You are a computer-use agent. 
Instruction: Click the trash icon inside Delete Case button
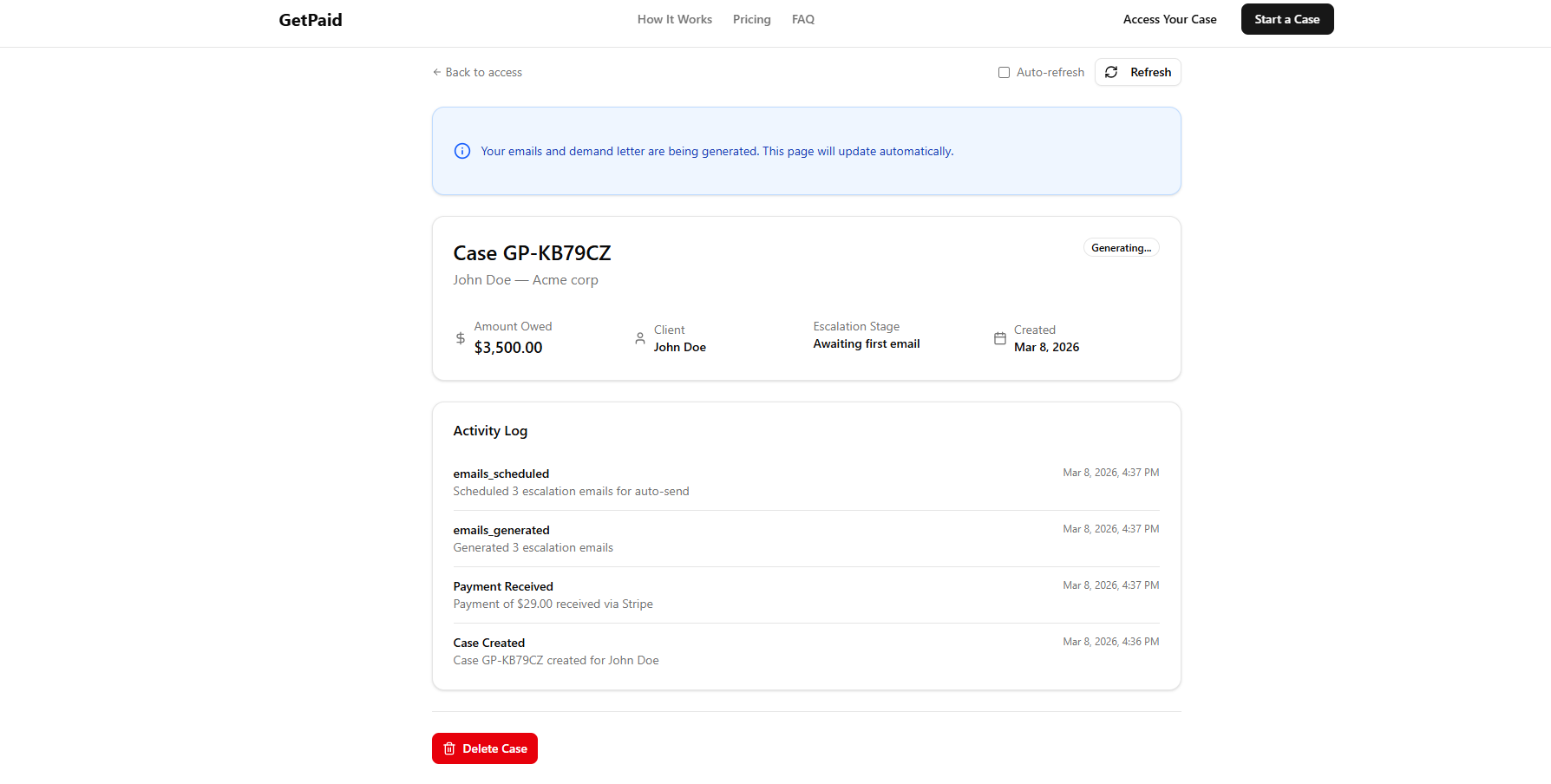tap(448, 748)
